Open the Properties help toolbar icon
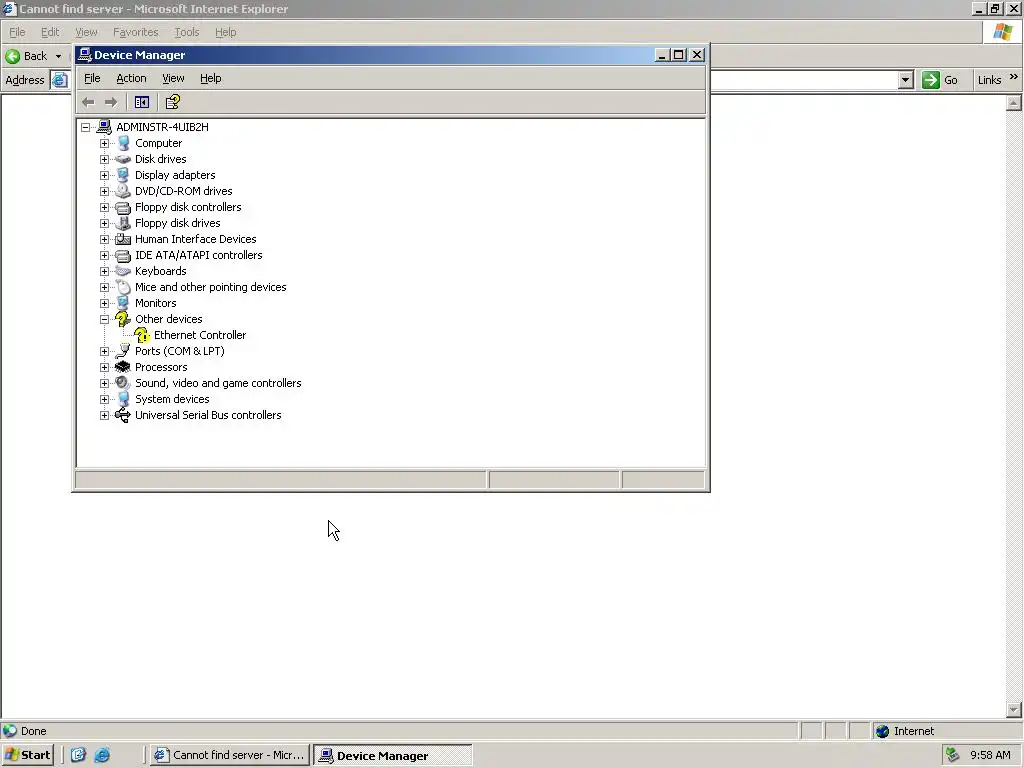The height and width of the screenshot is (768, 1024). (172, 103)
